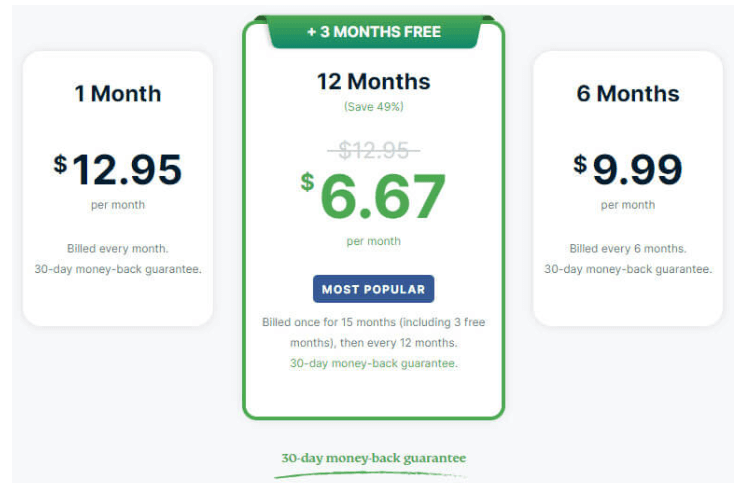Click the Save 49% label
This screenshot has width=737, height=483.
(x=374, y=107)
